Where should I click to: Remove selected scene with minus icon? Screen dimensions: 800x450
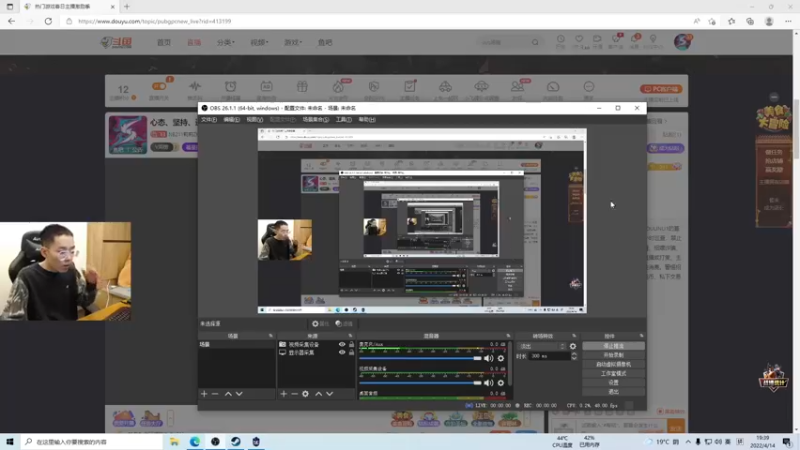click(215, 394)
